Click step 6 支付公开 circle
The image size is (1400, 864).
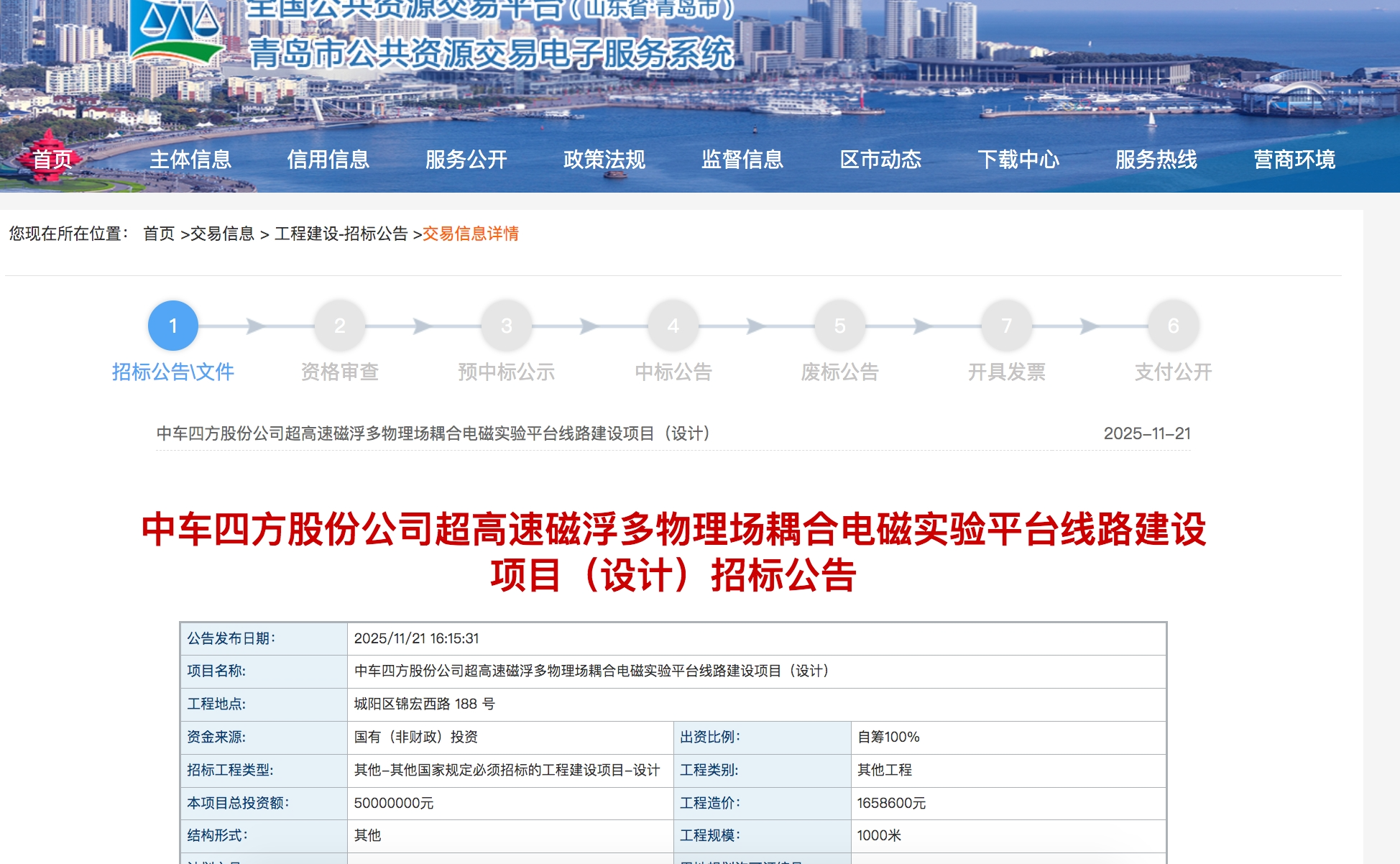pos(1174,325)
